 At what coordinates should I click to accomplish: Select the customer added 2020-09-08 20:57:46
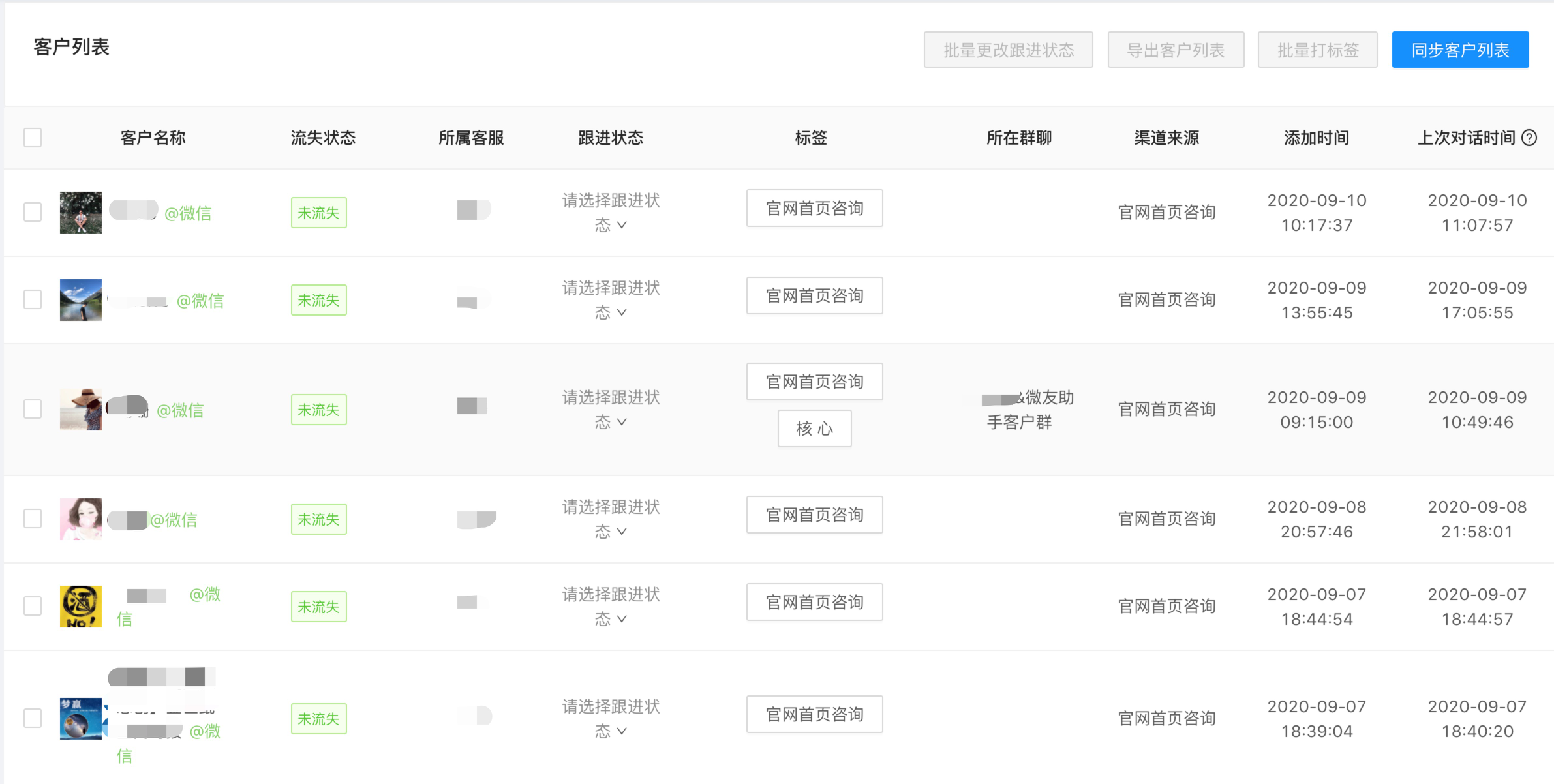coord(33,519)
